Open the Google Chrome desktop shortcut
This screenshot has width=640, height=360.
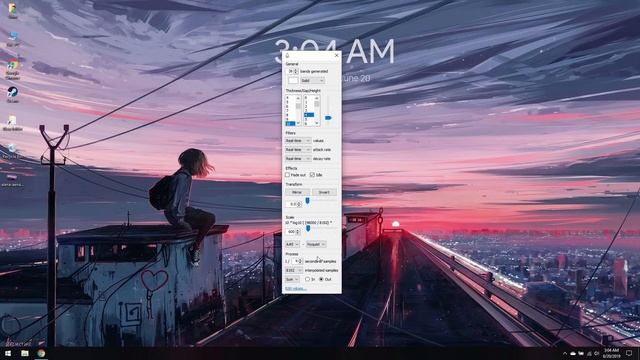13,68
